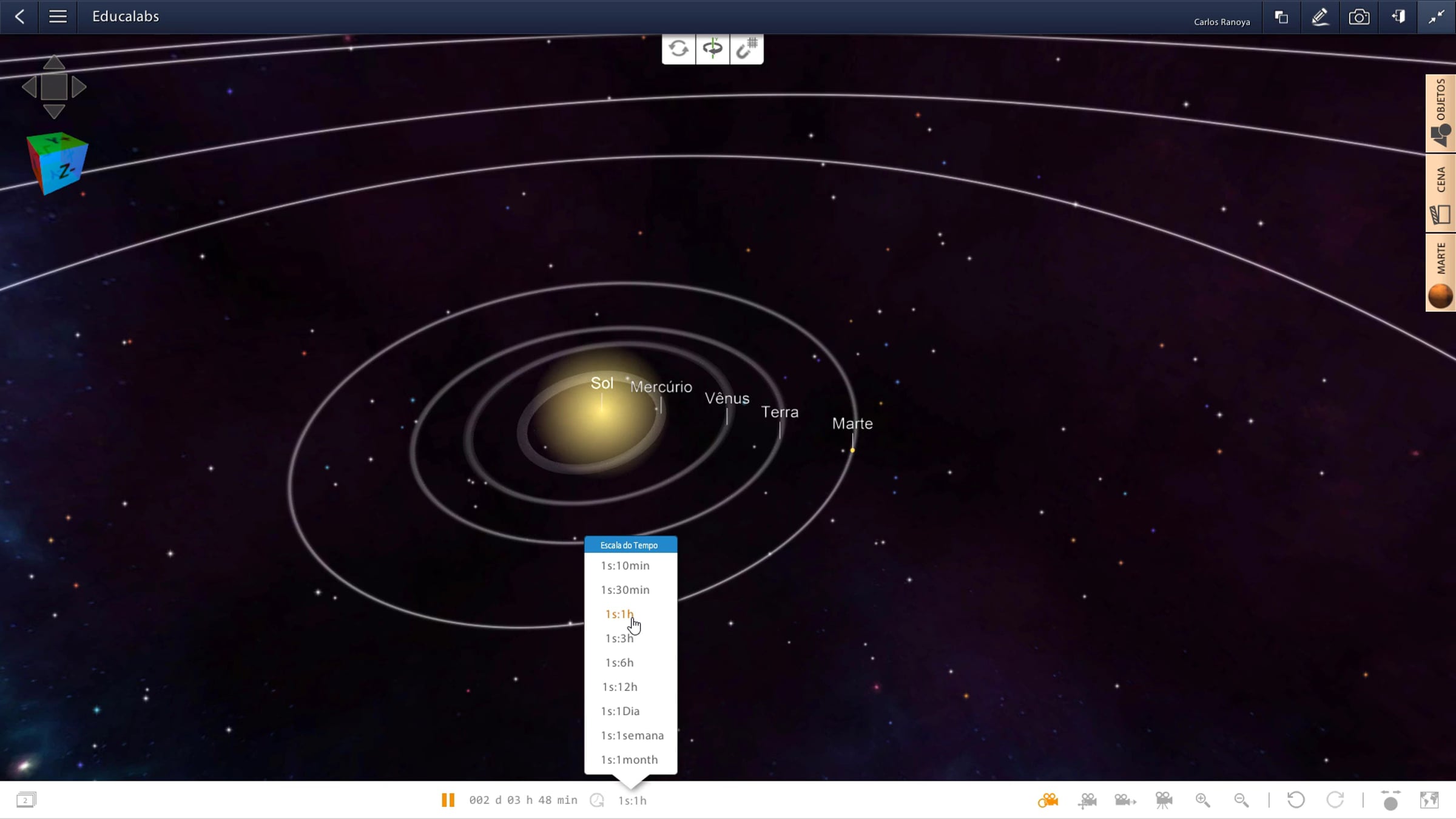Open the OBJETOS side tab
Viewport: 1456px width, 819px height.
(1440, 113)
